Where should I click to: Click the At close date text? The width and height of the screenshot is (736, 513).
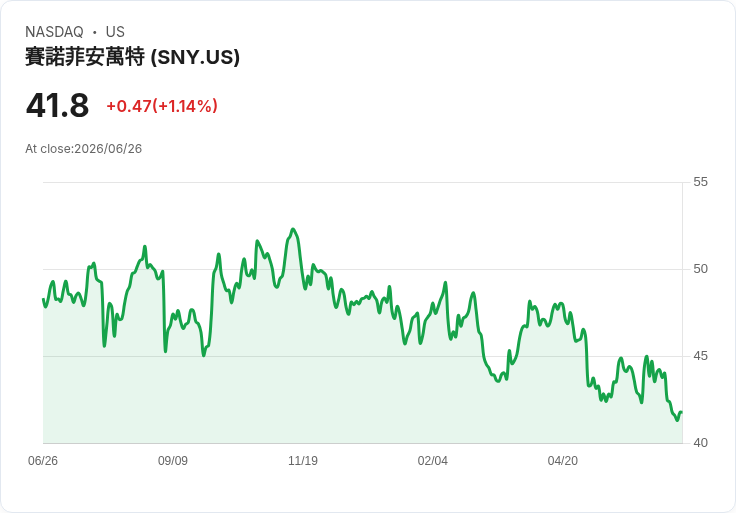click(x=84, y=149)
